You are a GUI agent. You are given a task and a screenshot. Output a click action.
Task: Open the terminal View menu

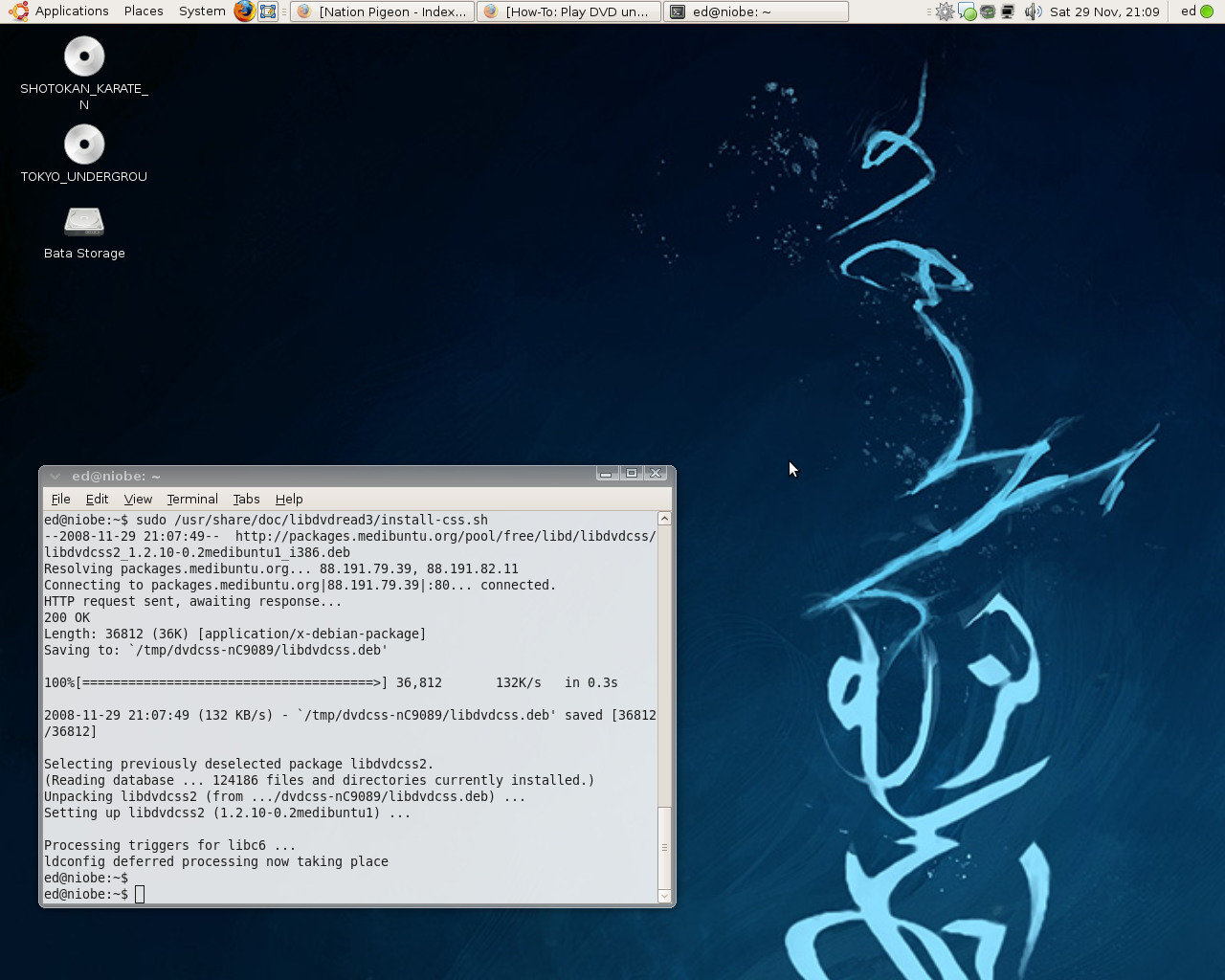[x=138, y=499]
